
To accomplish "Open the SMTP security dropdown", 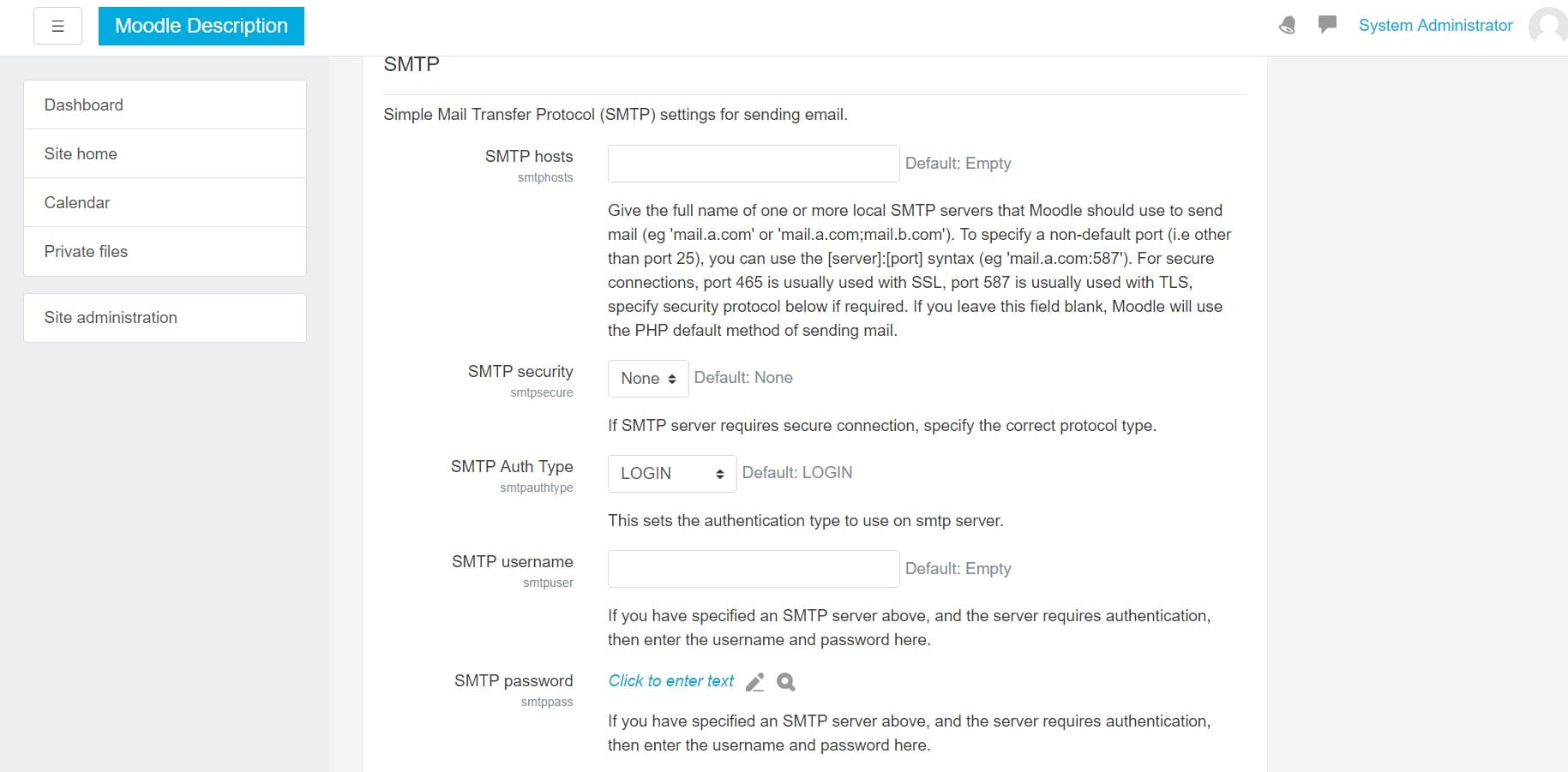I will tap(648, 379).
